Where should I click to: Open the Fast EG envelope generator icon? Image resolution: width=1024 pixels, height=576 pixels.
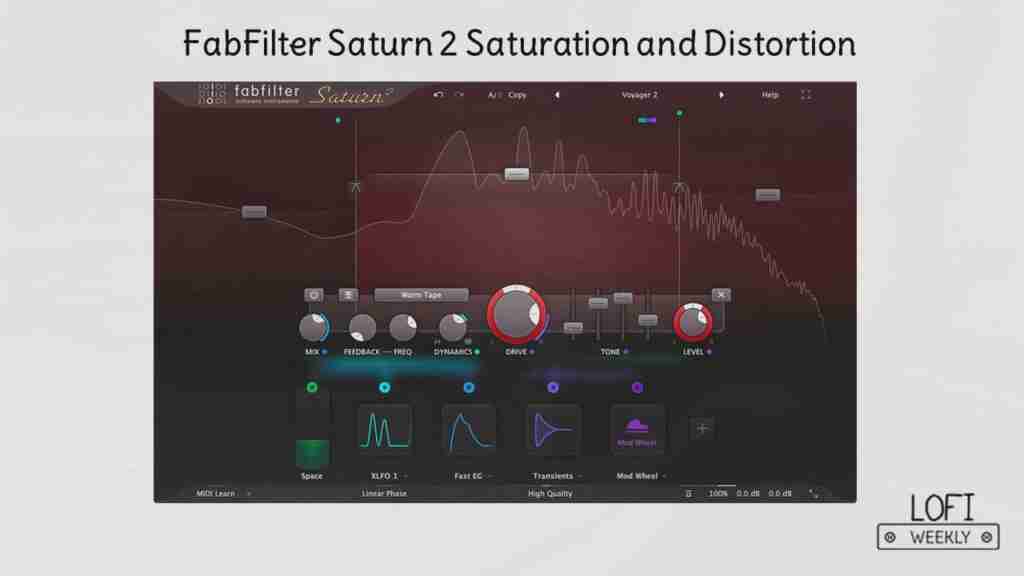(469, 430)
